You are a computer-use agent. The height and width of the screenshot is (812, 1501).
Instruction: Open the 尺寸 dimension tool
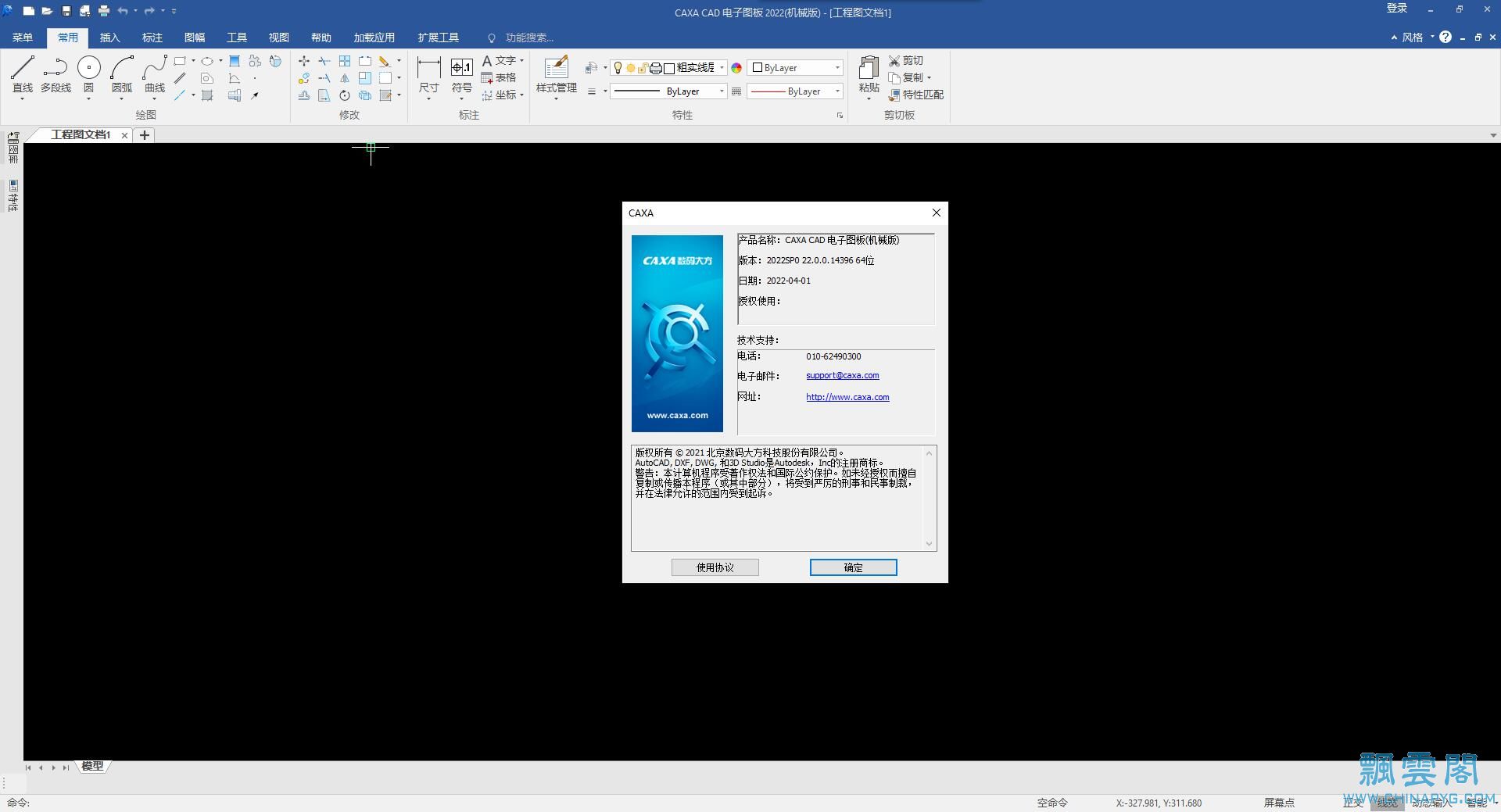click(428, 76)
